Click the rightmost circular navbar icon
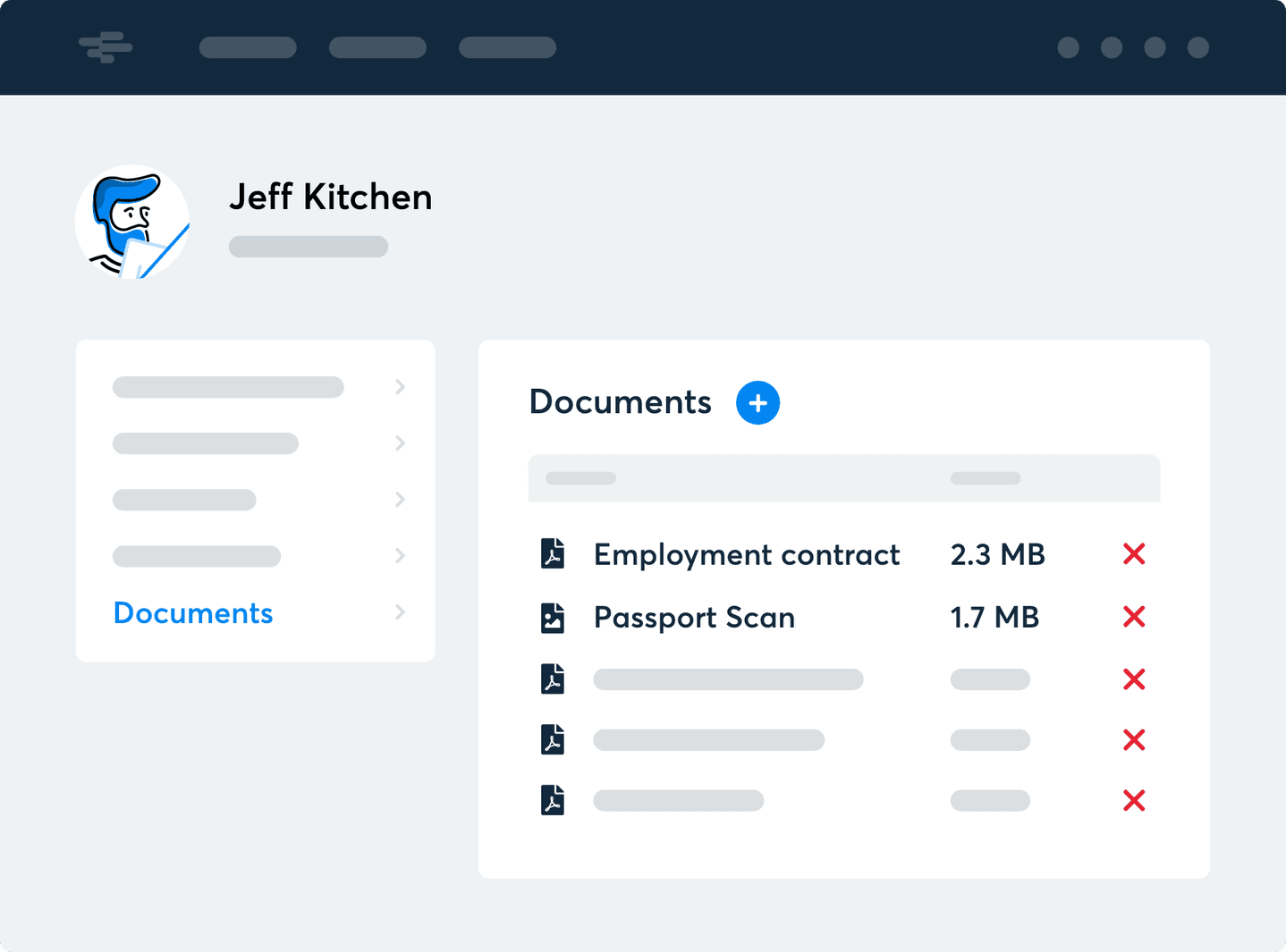Image resolution: width=1286 pixels, height=952 pixels. click(1197, 48)
